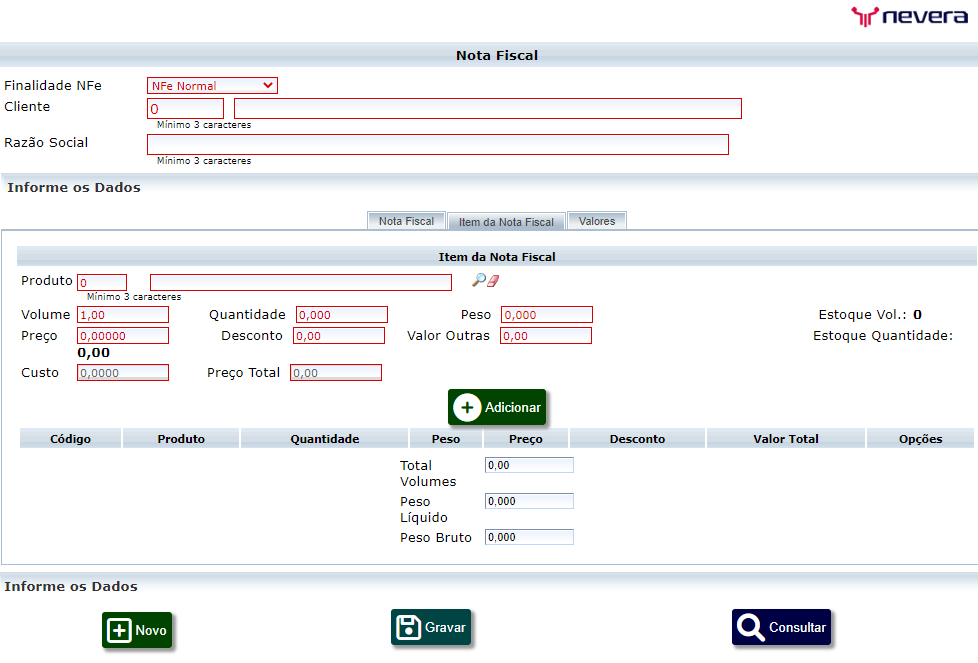Click the Opções column header
This screenshot has width=978, height=663.
point(921,438)
